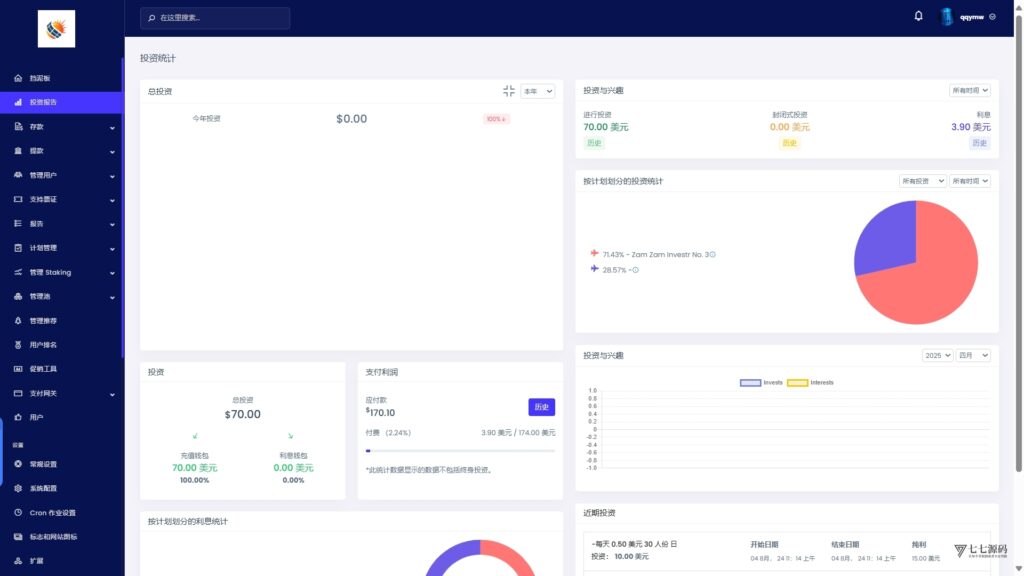This screenshot has height=576, width=1024.
Task: Open the 管理用户 users icon
Action: 18,175
